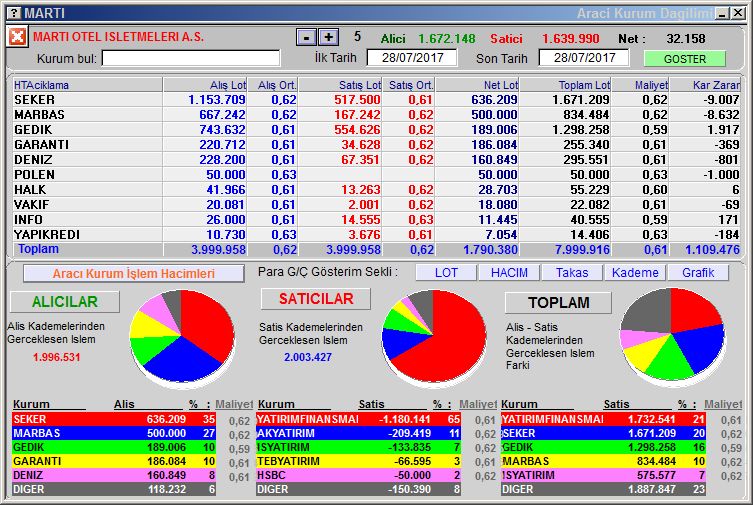
Task: Switch to the LOT display tab
Action: (446, 273)
